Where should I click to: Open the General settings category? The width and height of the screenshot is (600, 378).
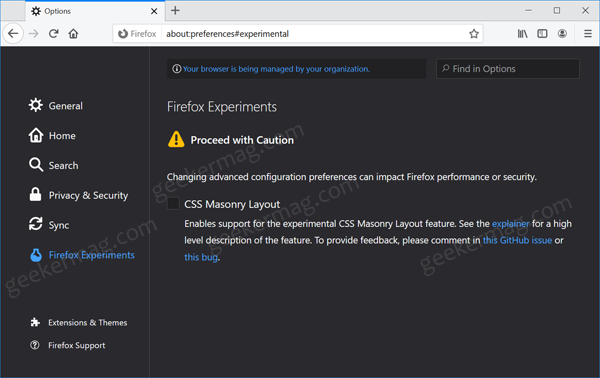[x=65, y=106]
